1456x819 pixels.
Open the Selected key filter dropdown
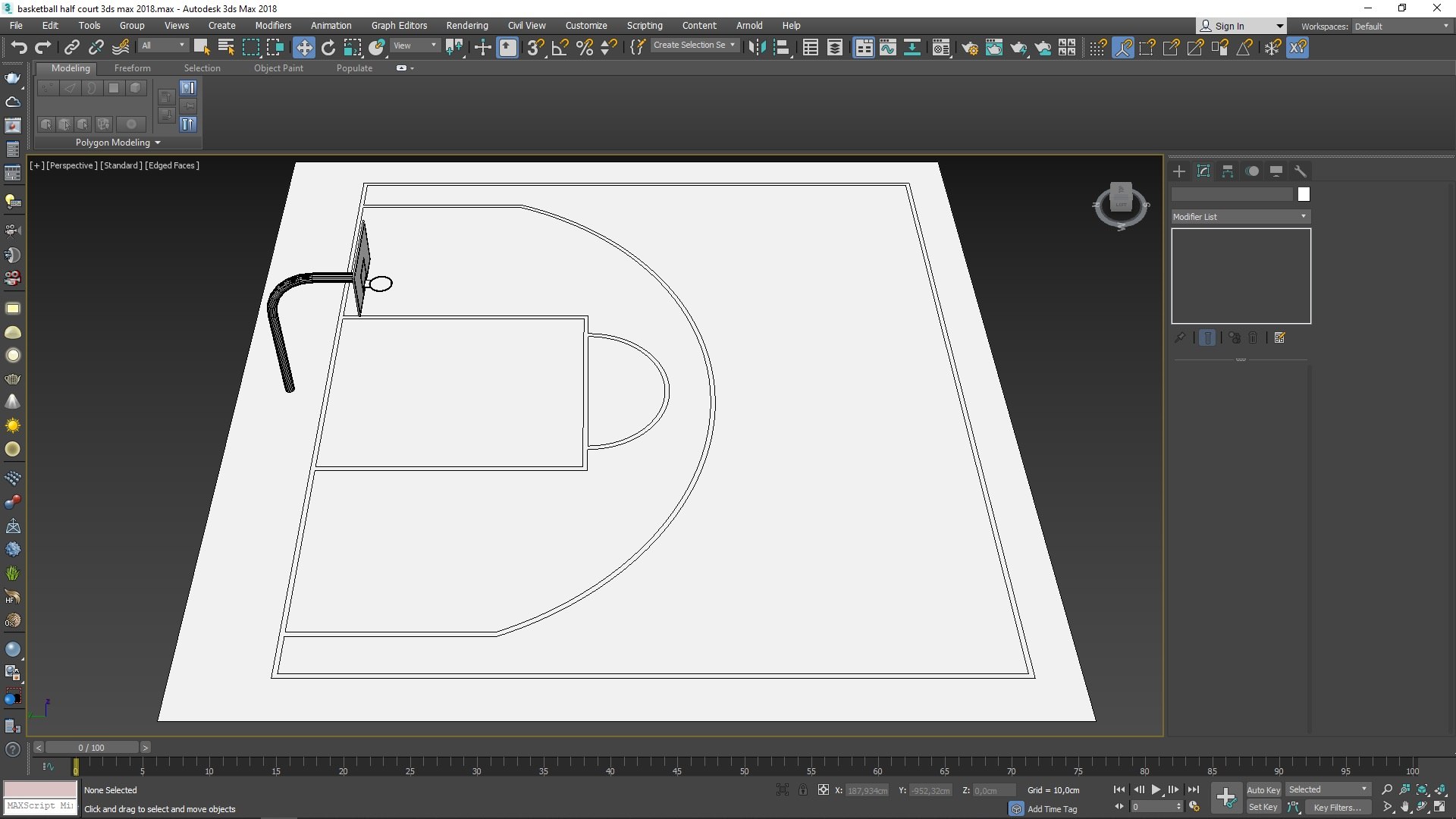(1328, 789)
